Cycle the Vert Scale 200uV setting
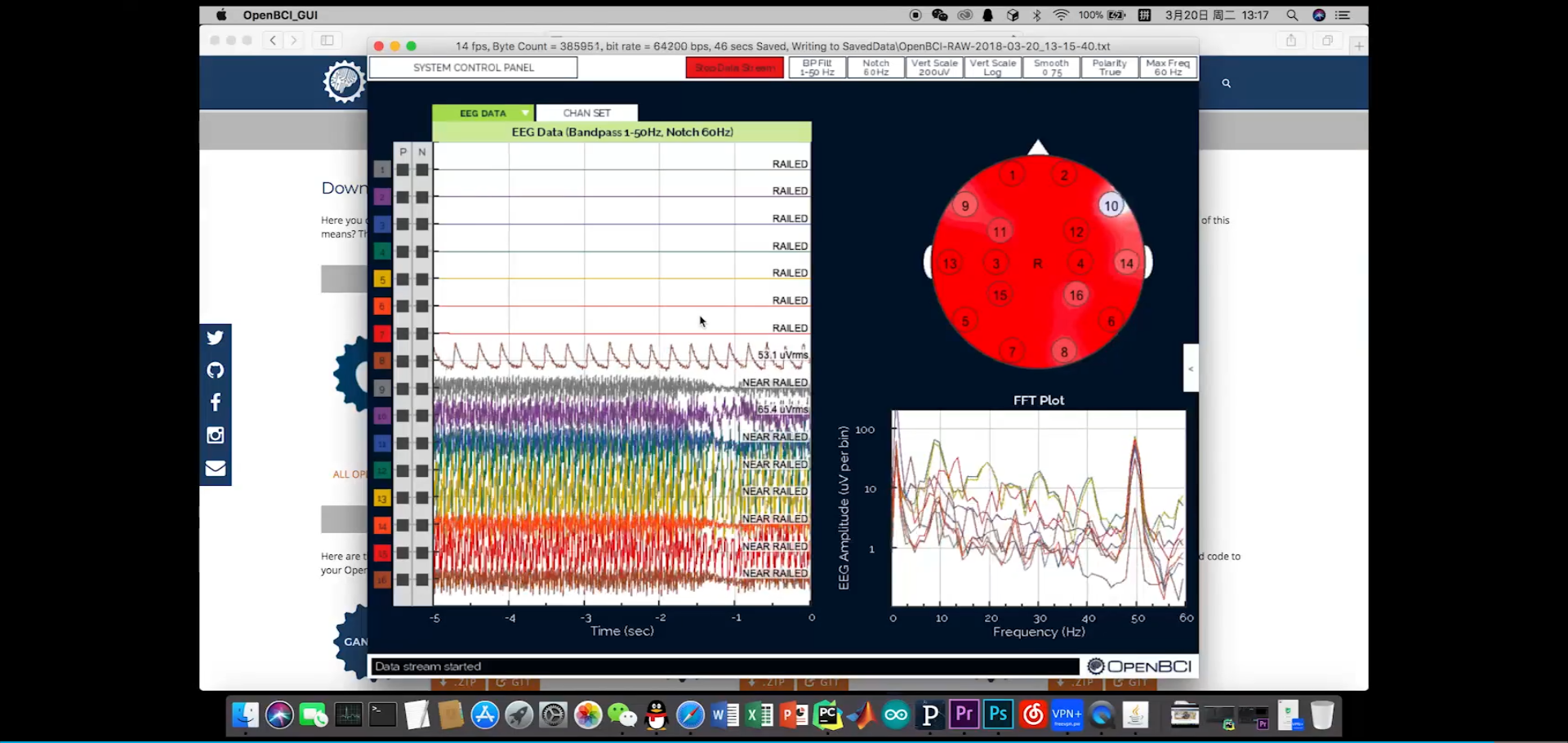The width and height of the screenshot is (1568, 743). (934, 68)
